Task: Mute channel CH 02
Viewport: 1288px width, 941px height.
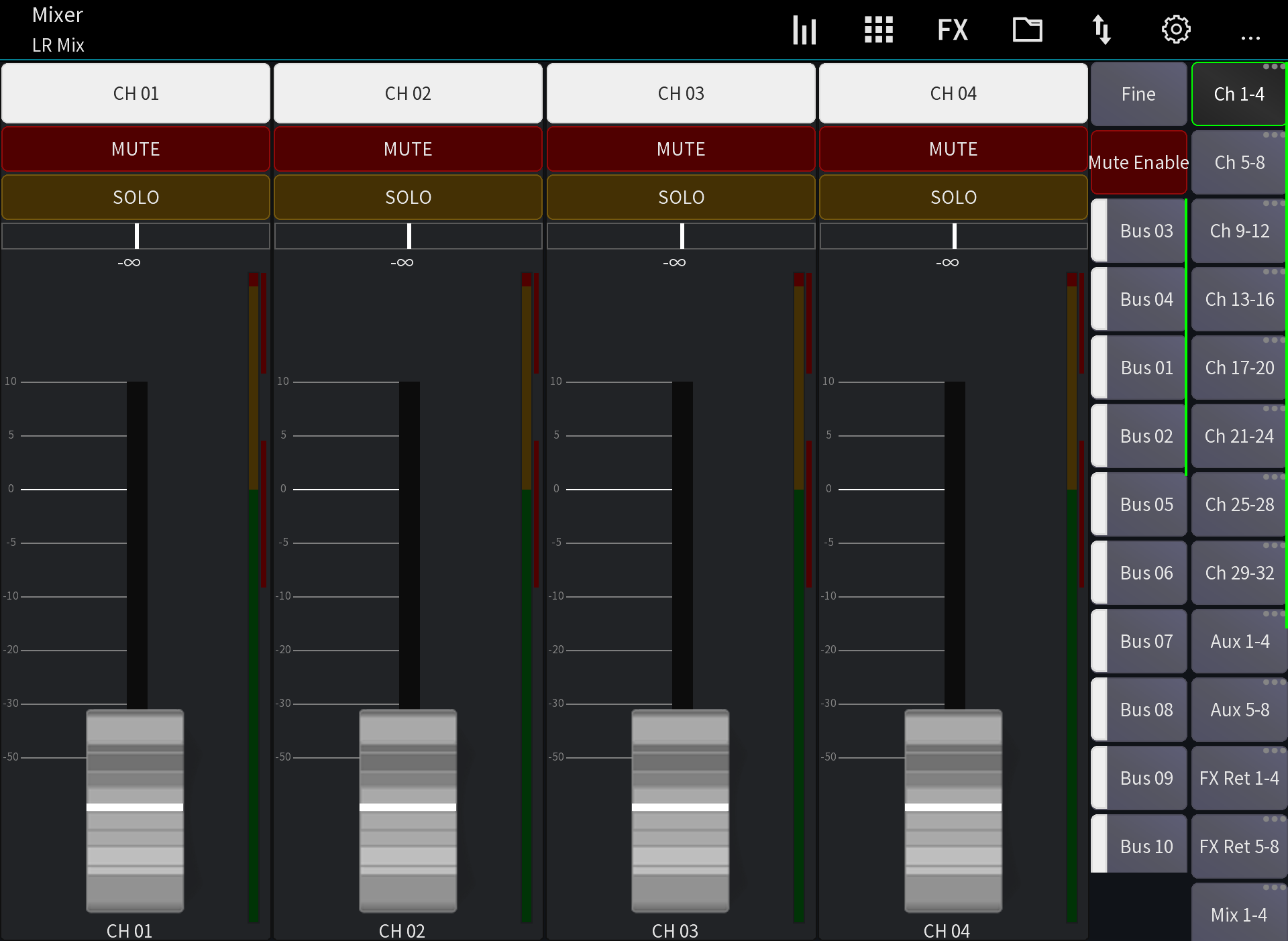Action: tap(408, 149)
